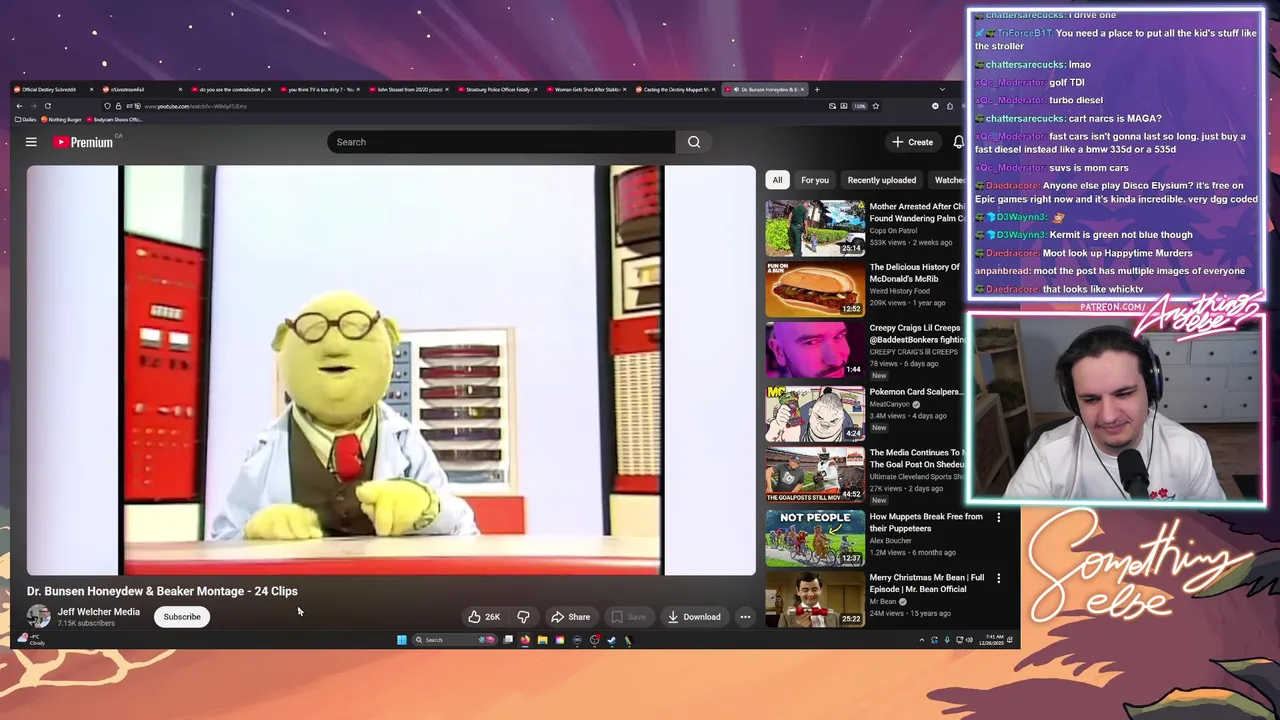1280x720 pixels.
Task: Click the video player to pause
Action: [391, 370]
